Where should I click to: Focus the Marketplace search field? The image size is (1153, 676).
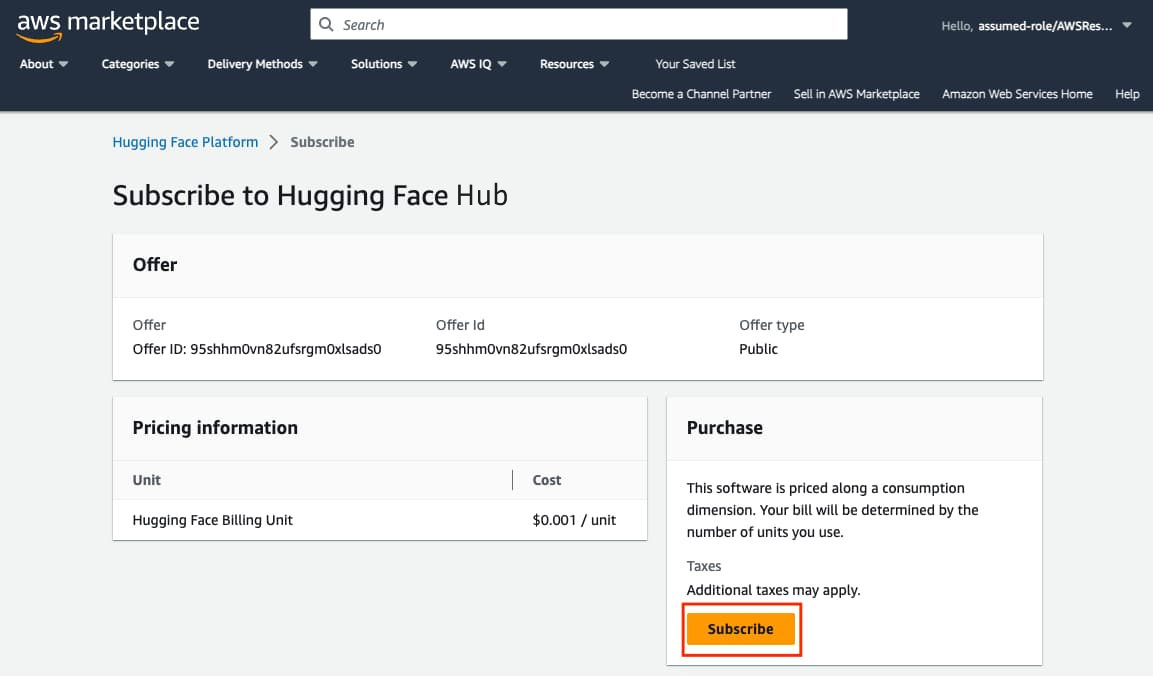click(590, 25)
